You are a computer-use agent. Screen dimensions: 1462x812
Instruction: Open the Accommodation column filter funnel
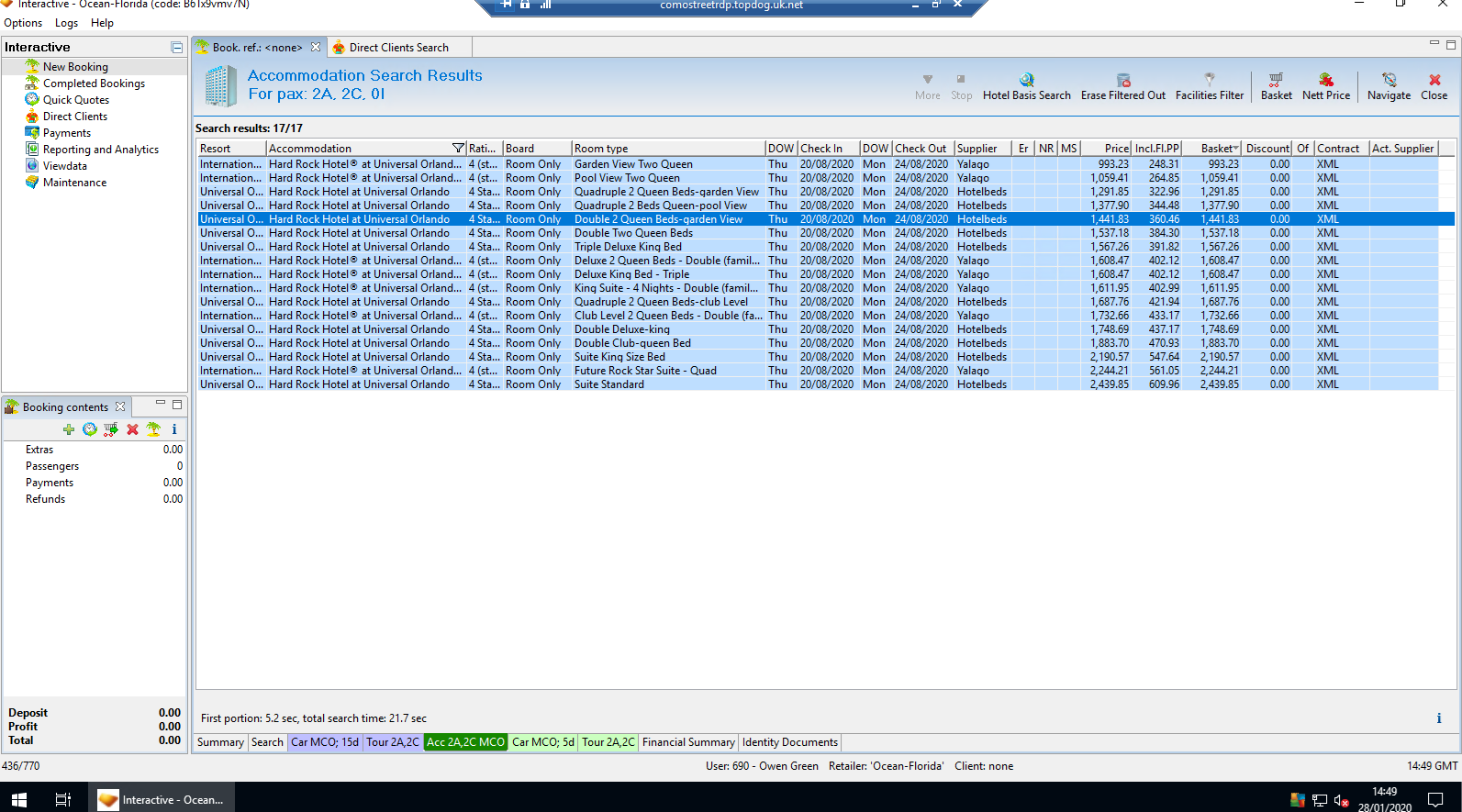coord(458,149)
